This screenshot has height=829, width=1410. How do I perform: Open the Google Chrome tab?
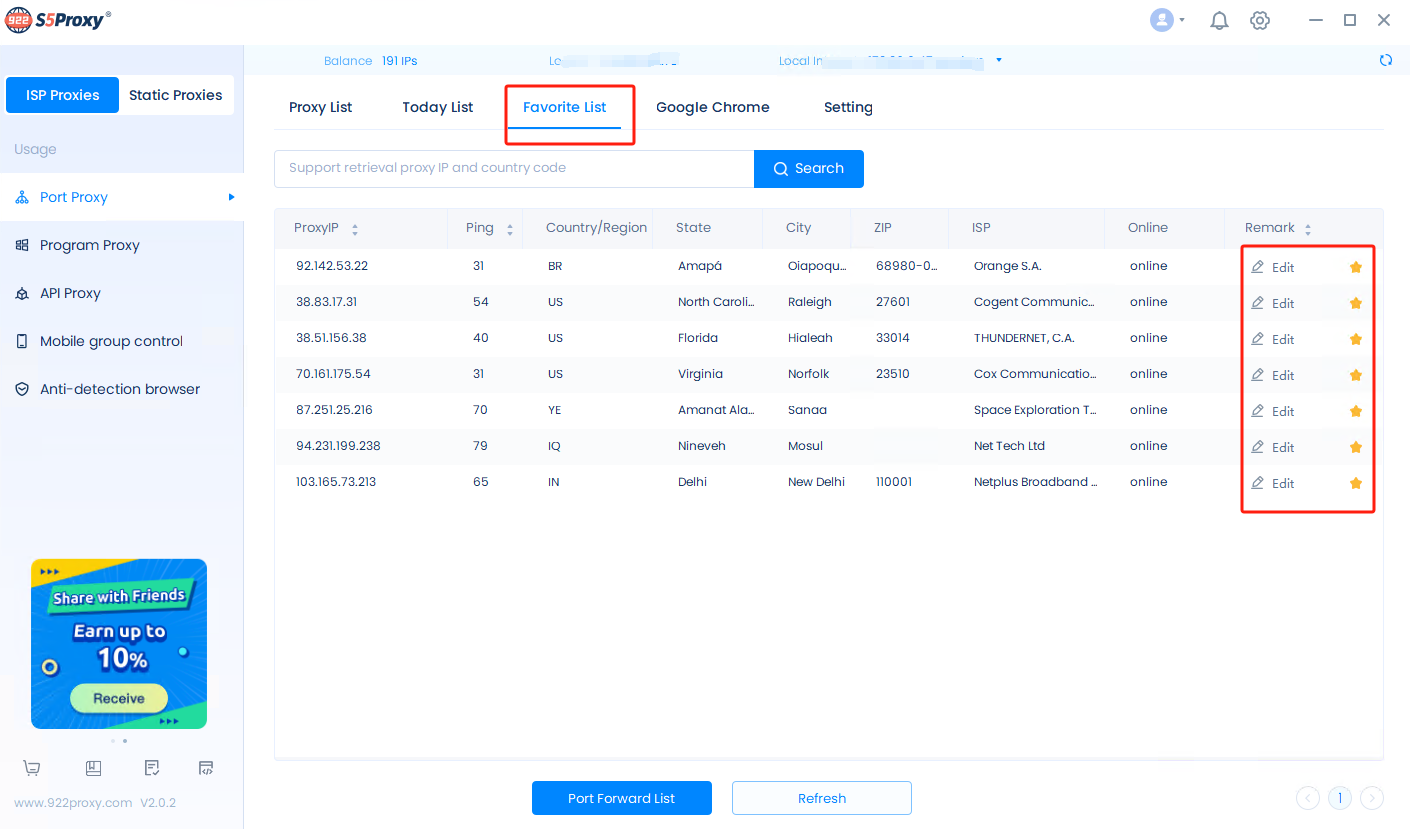pos(713,107)
